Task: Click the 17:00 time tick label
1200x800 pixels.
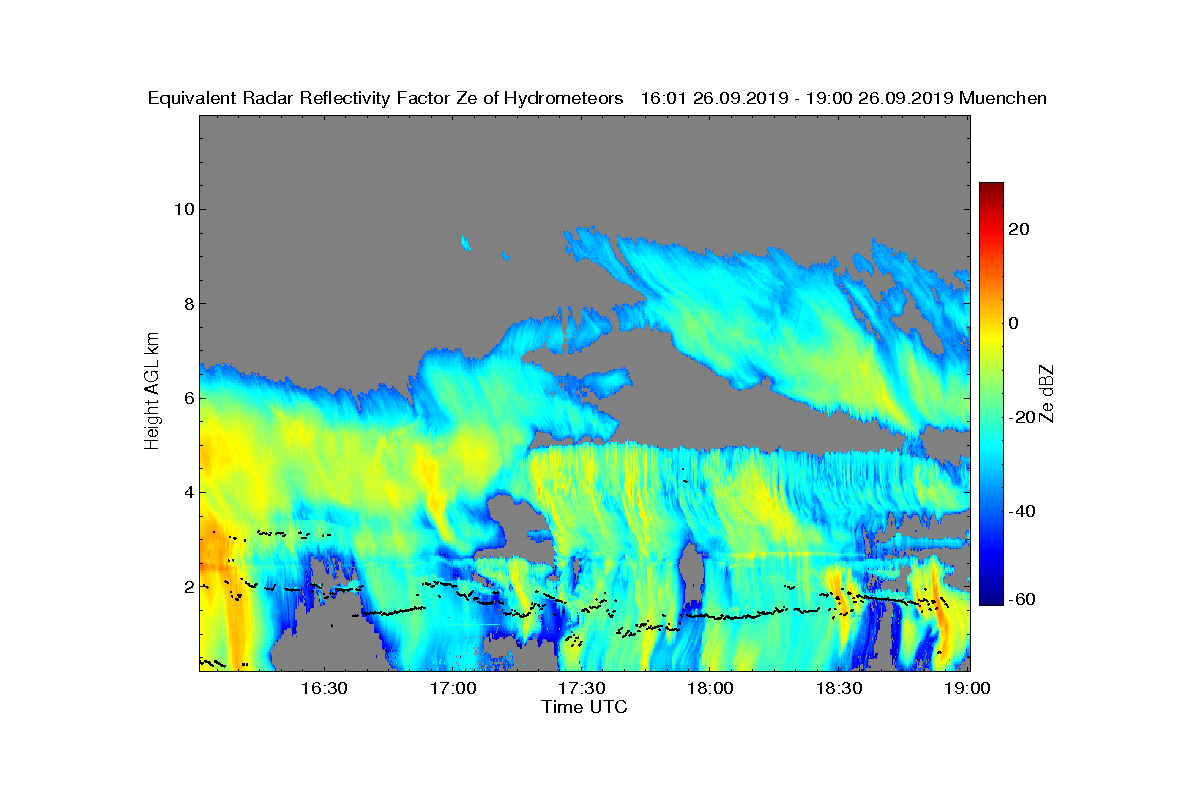Action: pos(452,688)
